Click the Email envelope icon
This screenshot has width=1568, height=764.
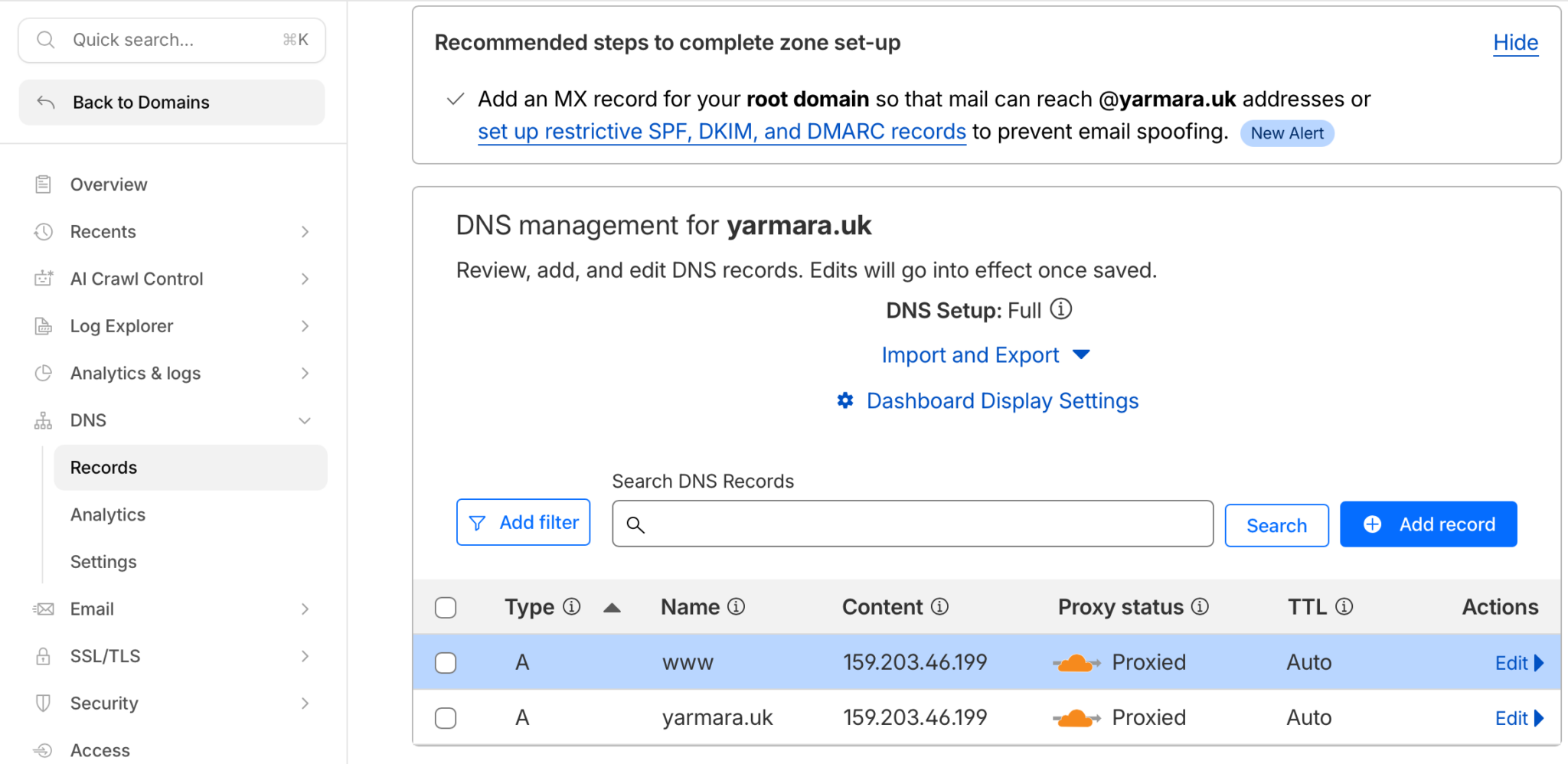(x=44, y=609)
